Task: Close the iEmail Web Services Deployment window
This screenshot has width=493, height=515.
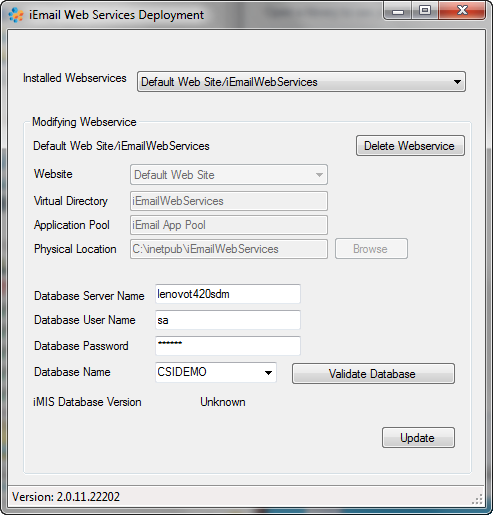Action: 462,11
